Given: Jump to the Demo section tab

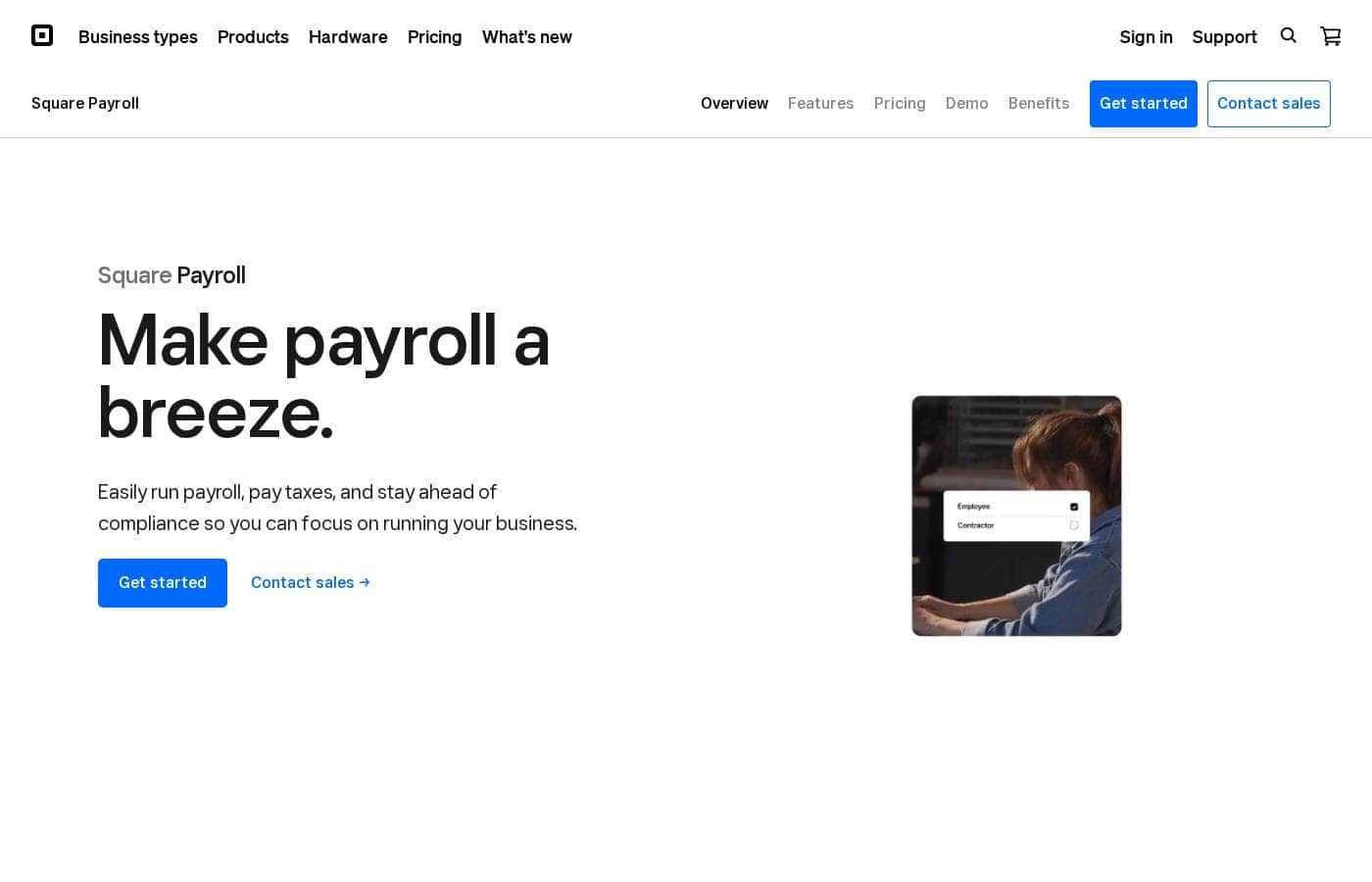Looking at the screenshot, I should 966,103.
